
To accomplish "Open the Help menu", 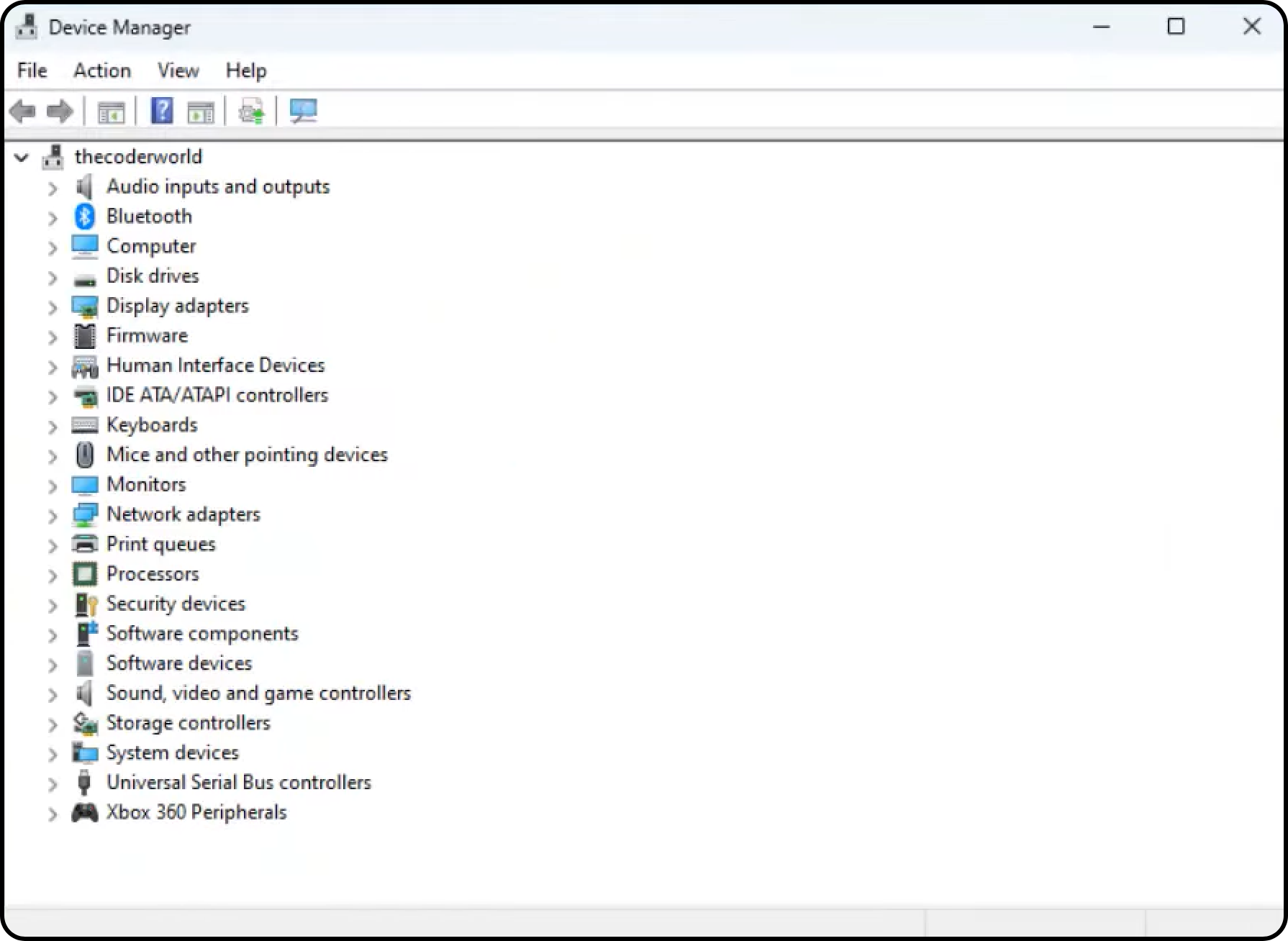I will click(246, 71).
